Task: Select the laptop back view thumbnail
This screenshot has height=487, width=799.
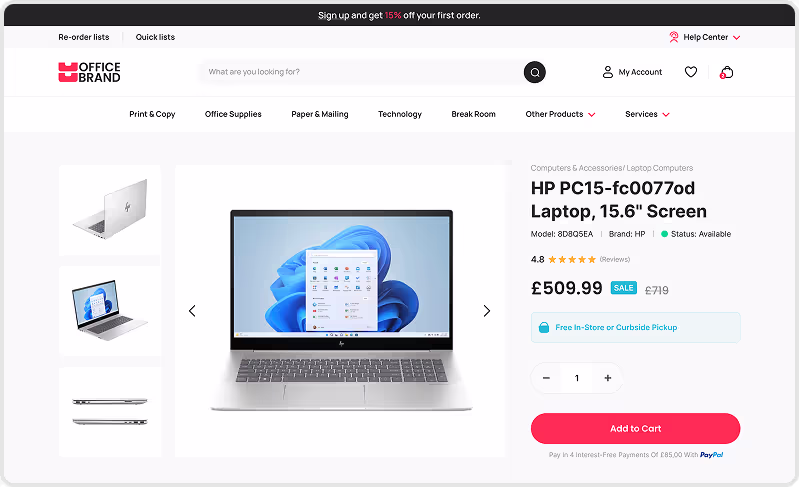Action: click(110, 210)
